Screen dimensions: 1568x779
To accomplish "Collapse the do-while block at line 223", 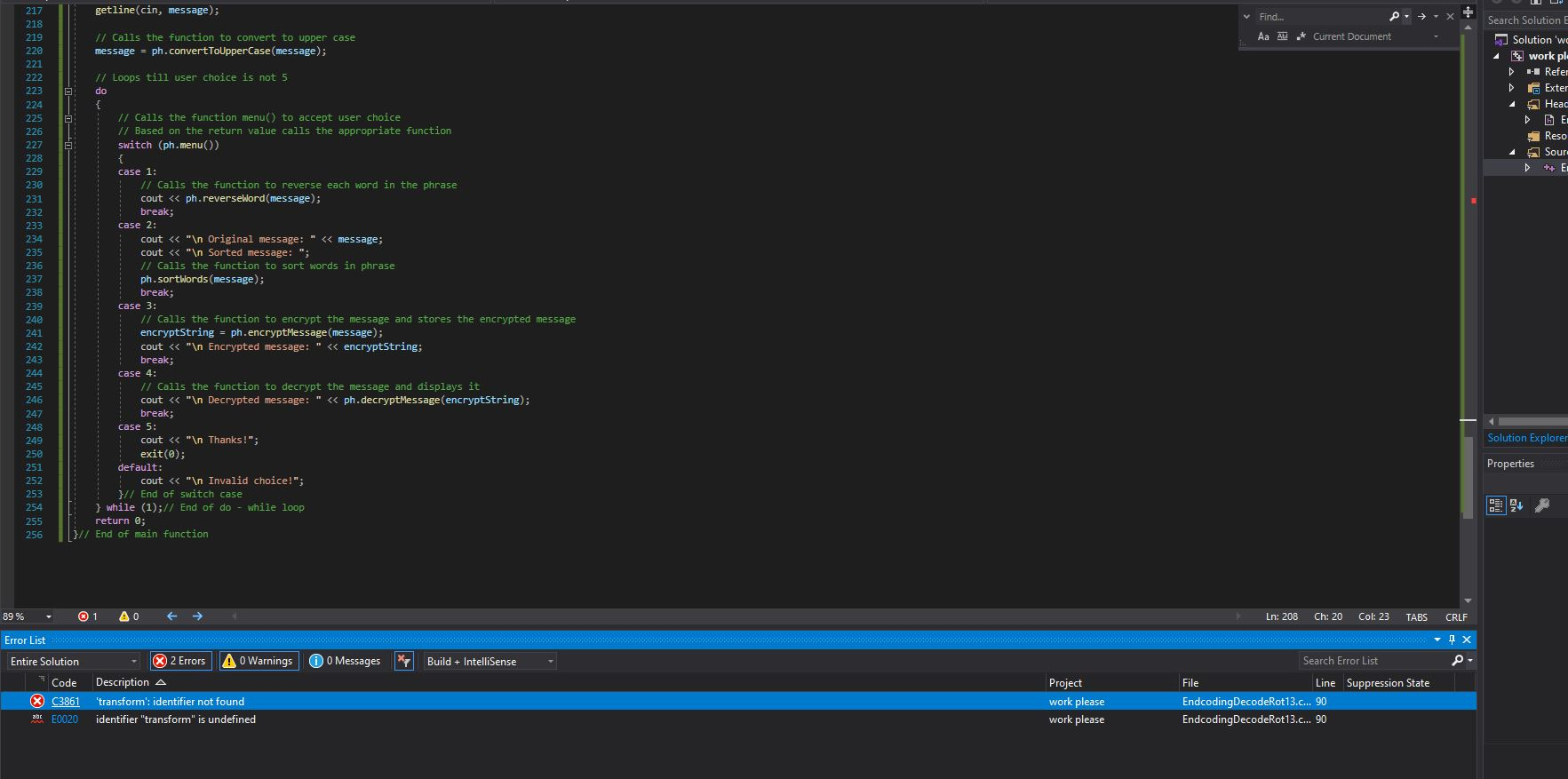I will click(68, 91).
